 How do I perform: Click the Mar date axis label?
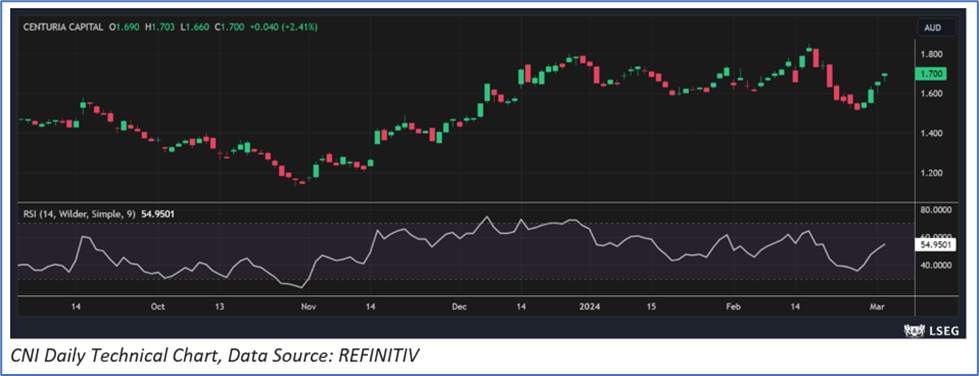point(878,307)
